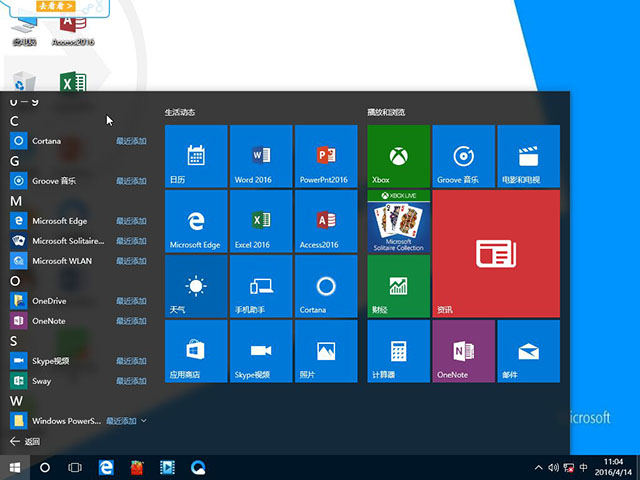
Task: Toggle Task View from the taskbar
Action: pos(75,467)
